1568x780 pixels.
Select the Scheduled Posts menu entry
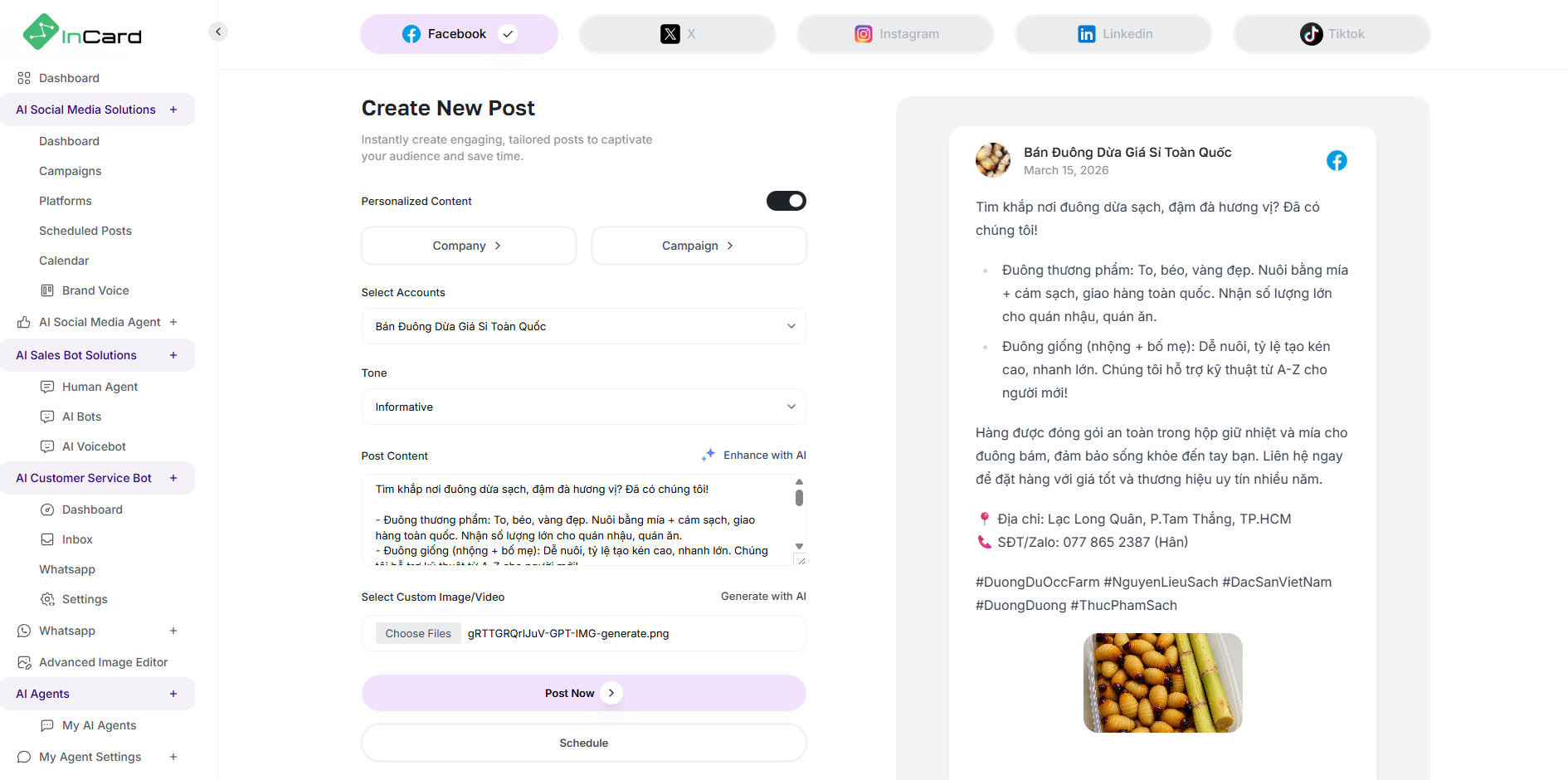[x=85, y=231]
